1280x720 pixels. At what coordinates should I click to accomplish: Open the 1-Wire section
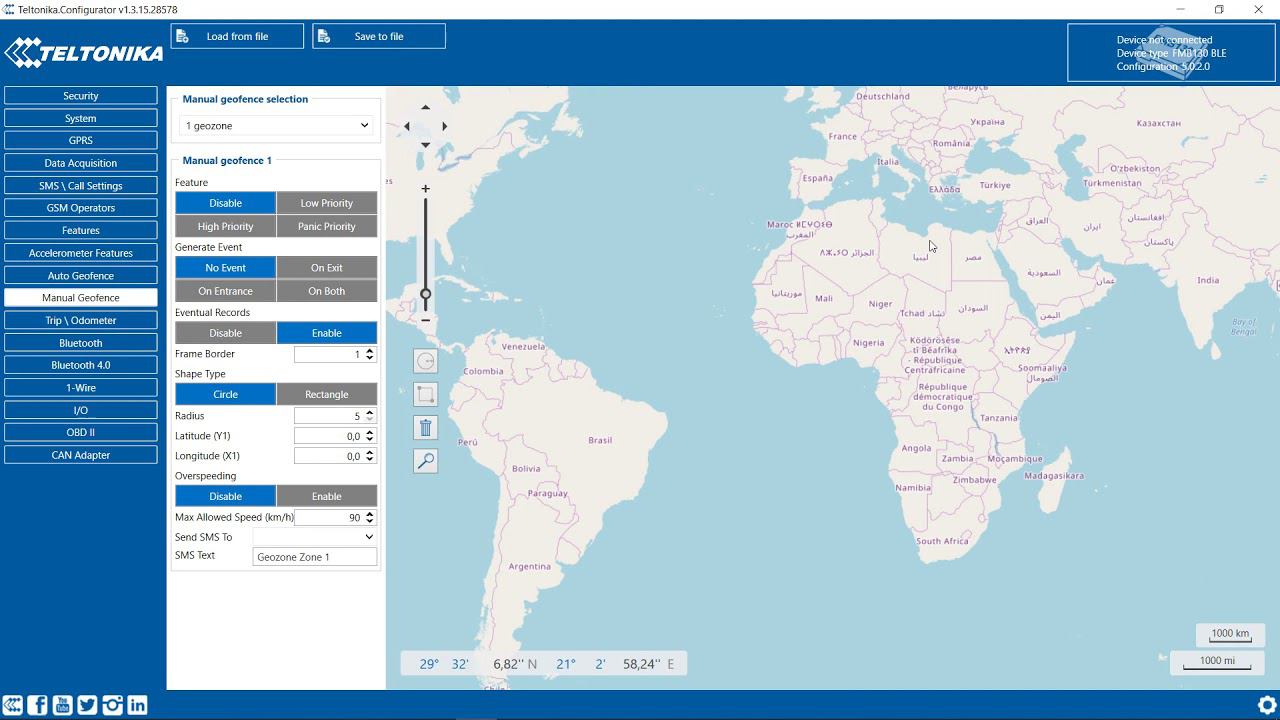click(81, 387)
